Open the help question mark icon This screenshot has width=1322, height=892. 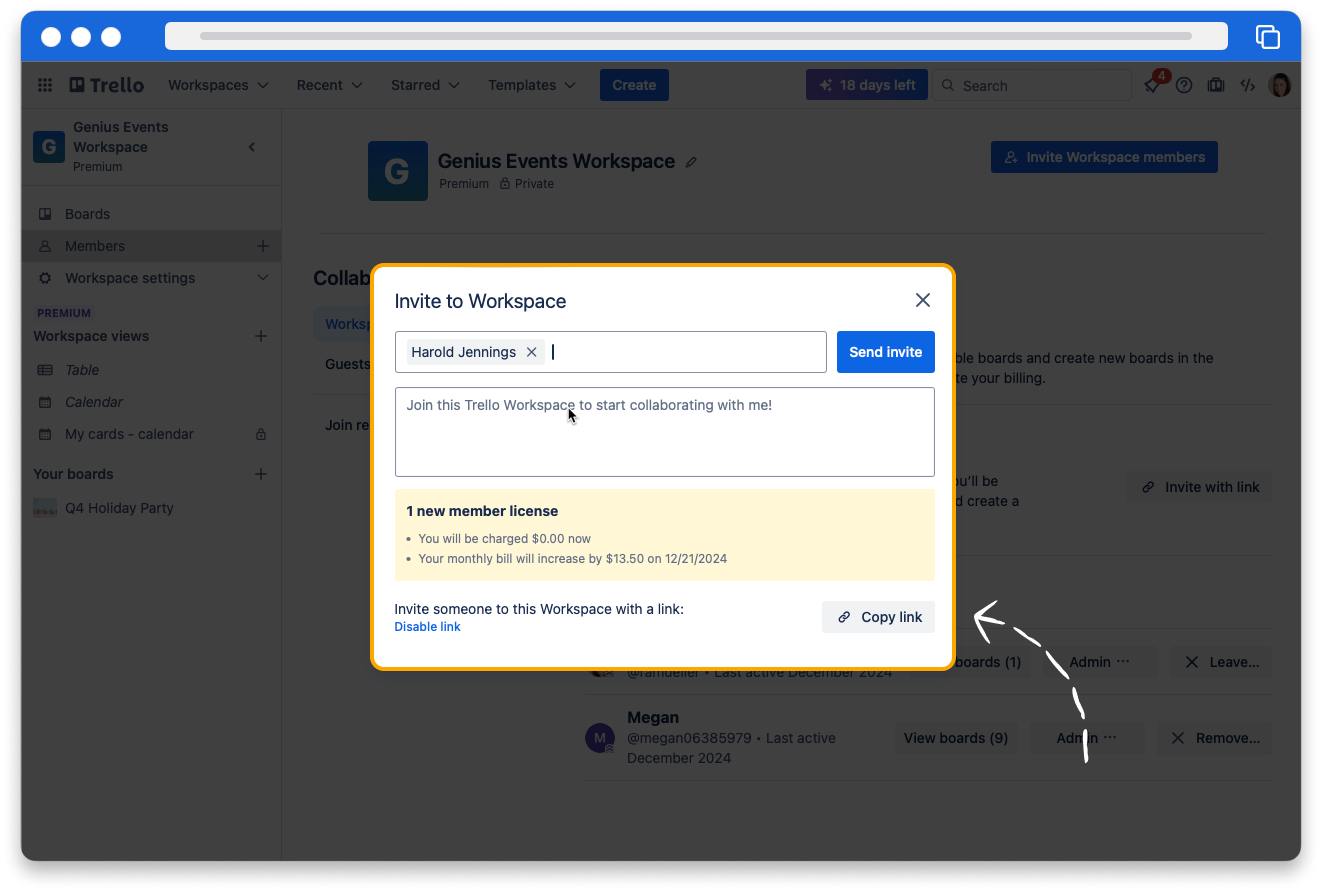coord(1184,85)
